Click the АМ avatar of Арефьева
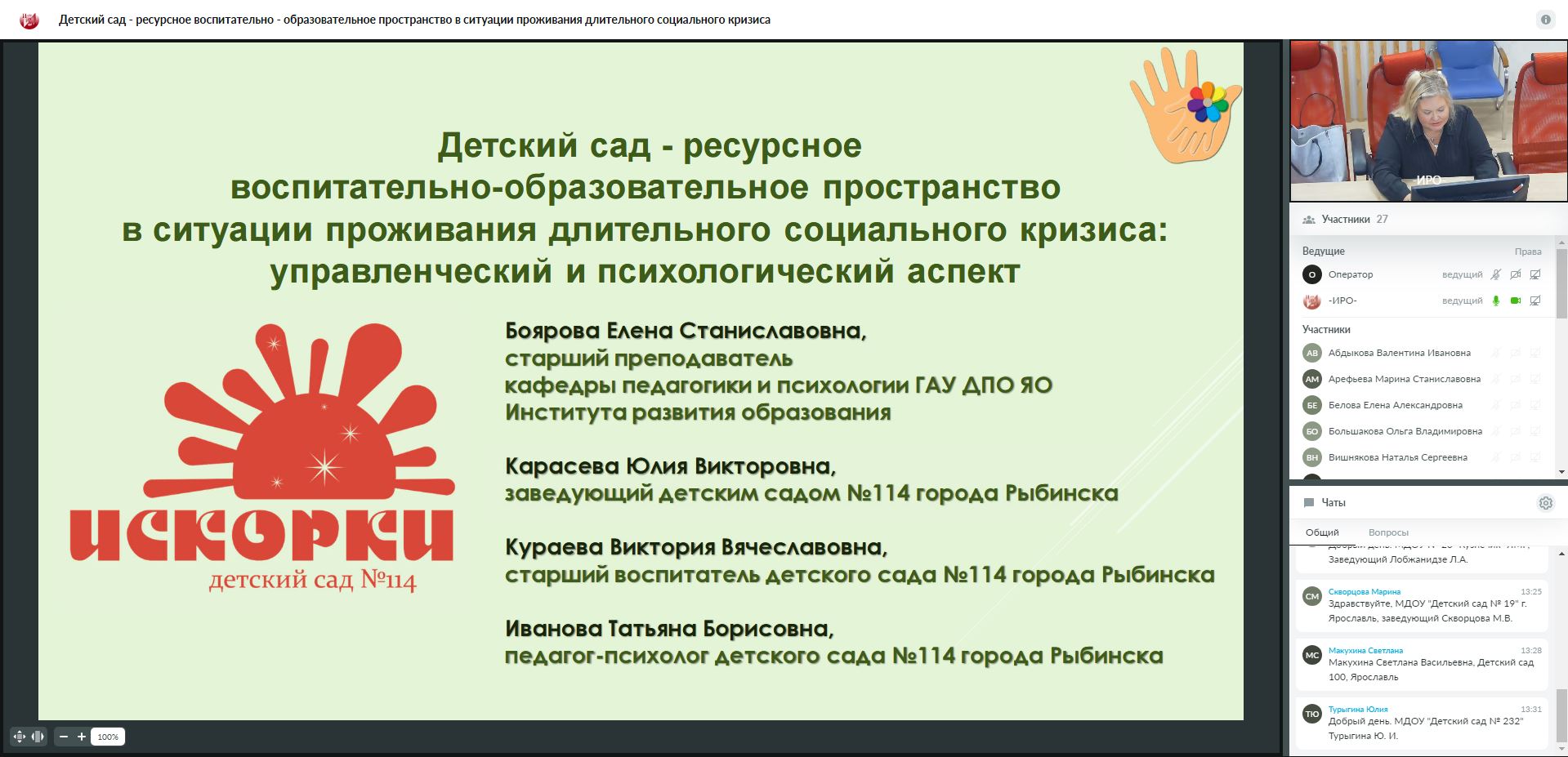This screenshot has width=1568, height=757. click(1312, 380)
